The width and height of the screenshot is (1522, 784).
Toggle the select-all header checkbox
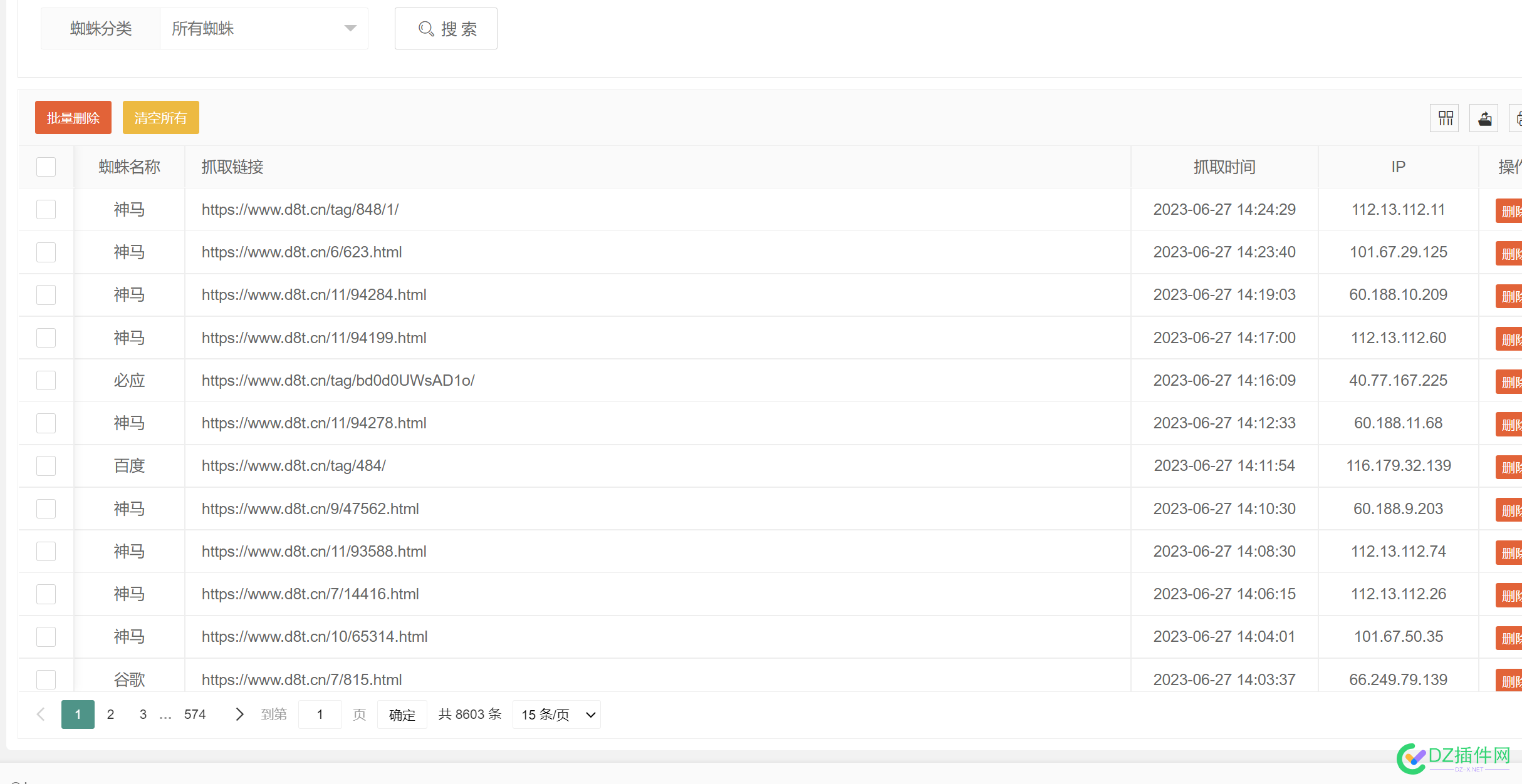pos(46,167)
